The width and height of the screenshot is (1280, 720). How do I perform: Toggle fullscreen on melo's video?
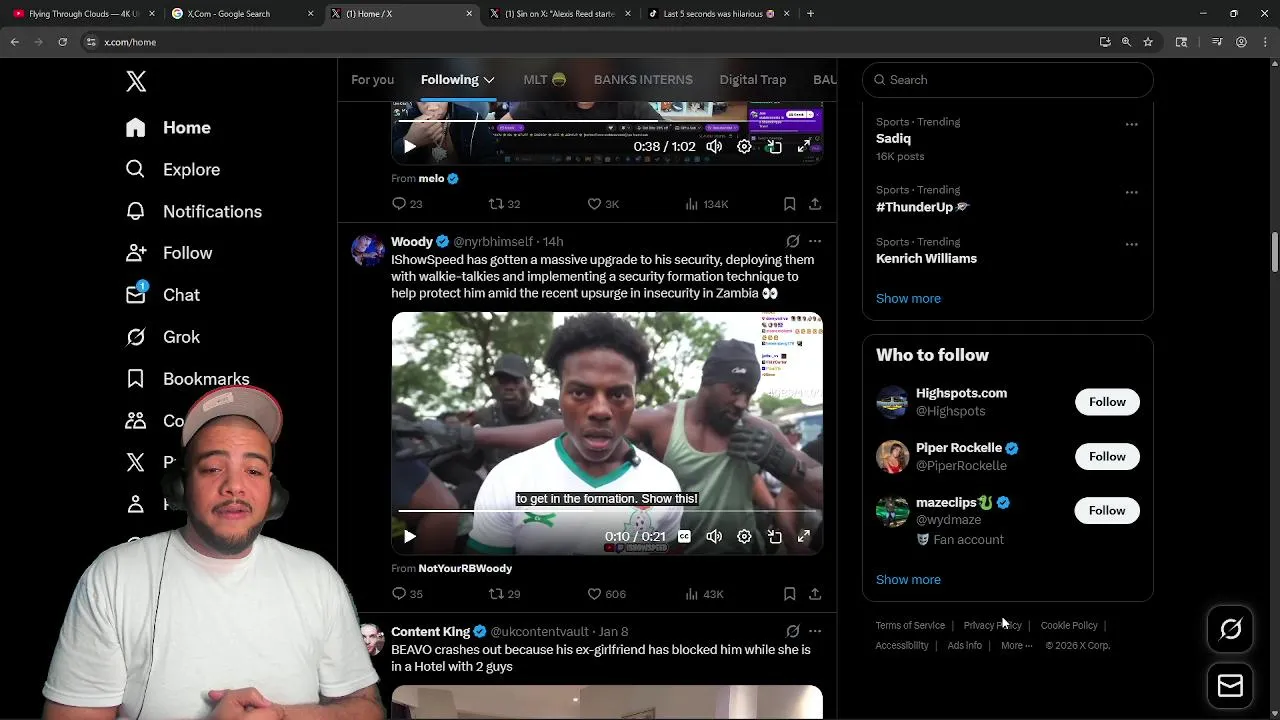pyautogui.click(x=804, y=147)
